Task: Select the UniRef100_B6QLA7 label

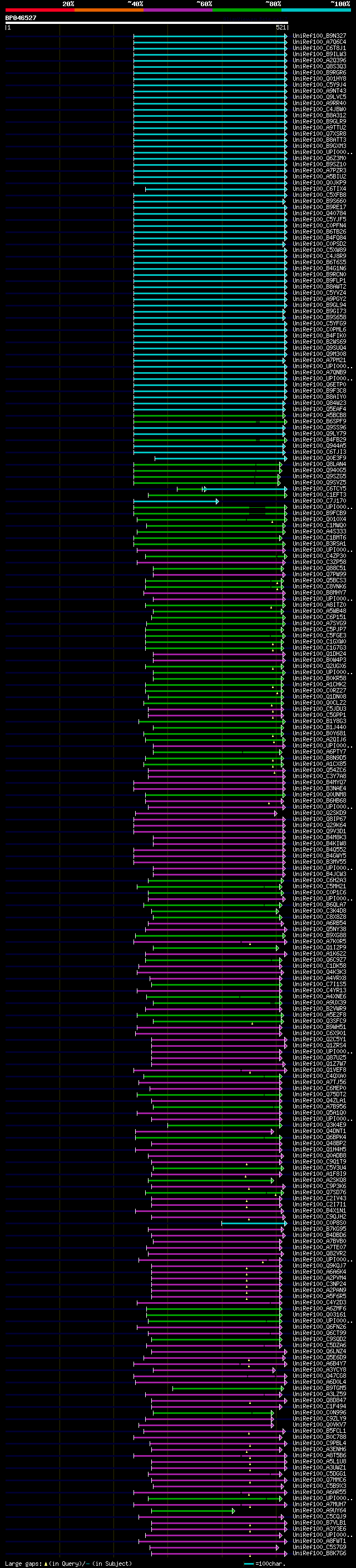Action: pos(319,904)
